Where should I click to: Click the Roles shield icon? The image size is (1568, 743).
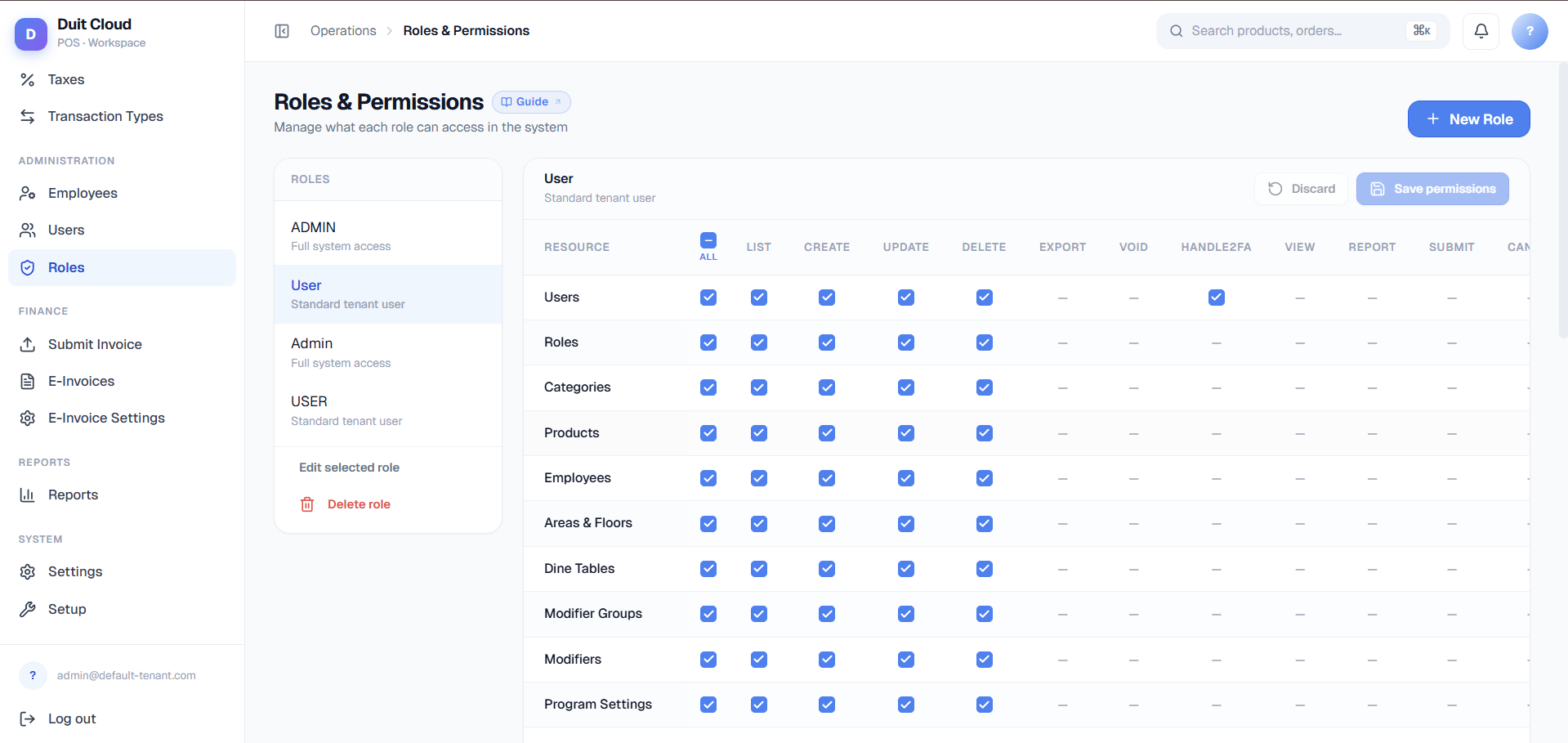click(x=28, y=267)
